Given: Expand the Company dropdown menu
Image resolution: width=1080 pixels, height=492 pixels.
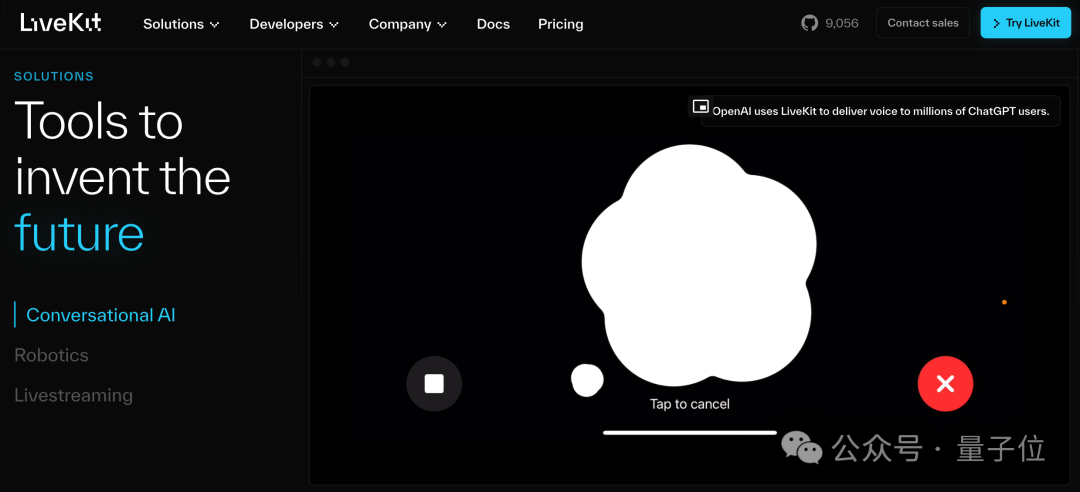Looking at the screenshot, I should coord(408,24).
